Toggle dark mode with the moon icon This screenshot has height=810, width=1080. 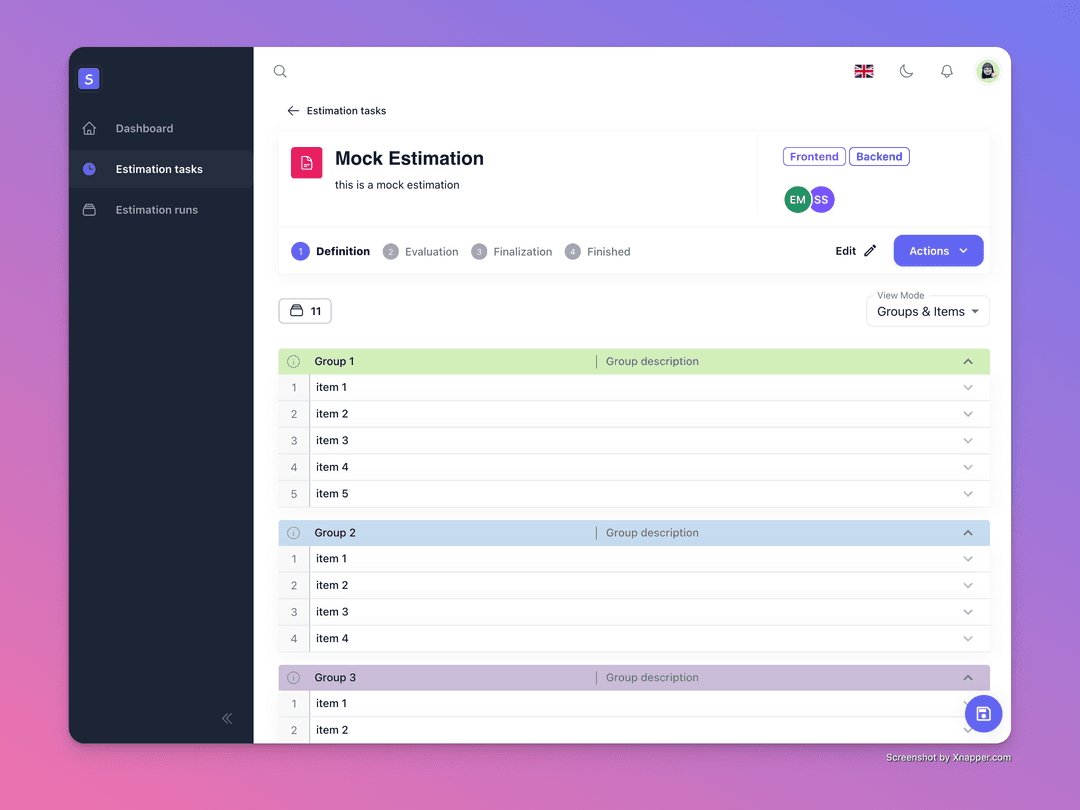point(906,71)
